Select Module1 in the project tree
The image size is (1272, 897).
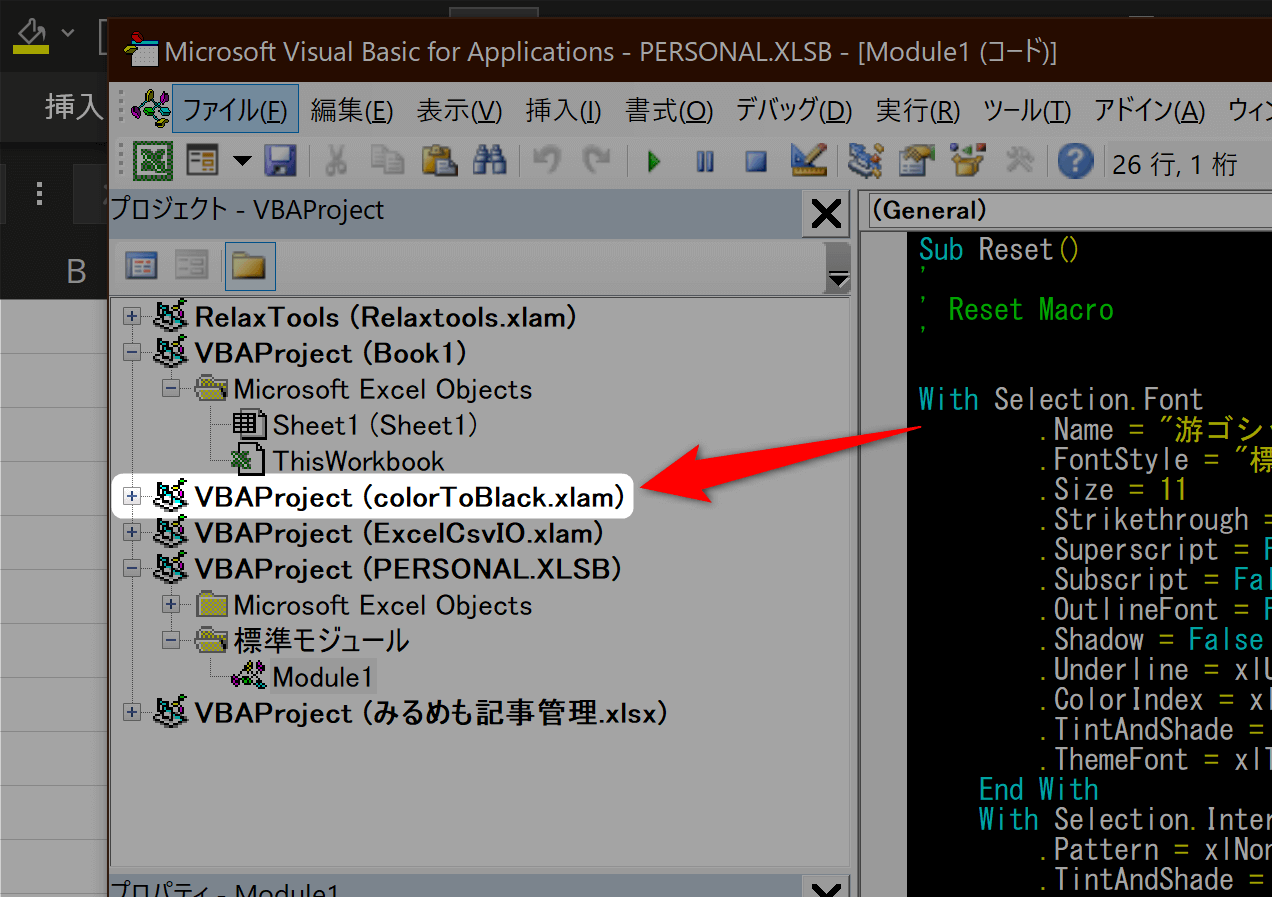tap(322, 677)
